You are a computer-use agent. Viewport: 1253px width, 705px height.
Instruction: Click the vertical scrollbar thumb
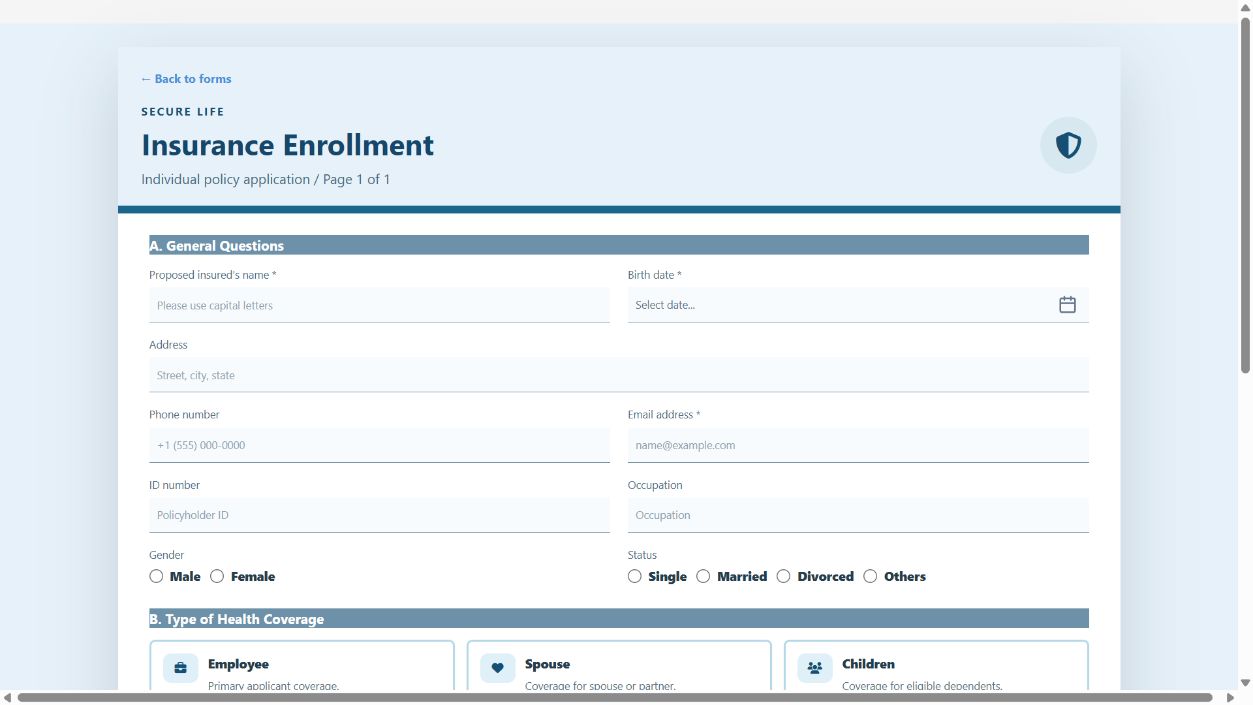pos(1245,195)
